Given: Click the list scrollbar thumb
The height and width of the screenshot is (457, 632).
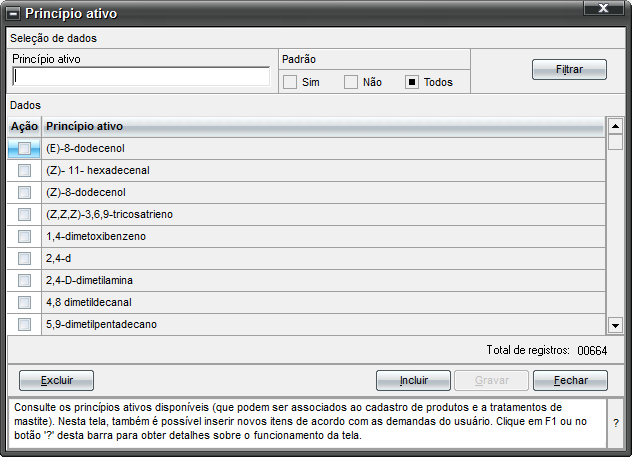Looking at the screenshot, I should [x=615, y=142].
